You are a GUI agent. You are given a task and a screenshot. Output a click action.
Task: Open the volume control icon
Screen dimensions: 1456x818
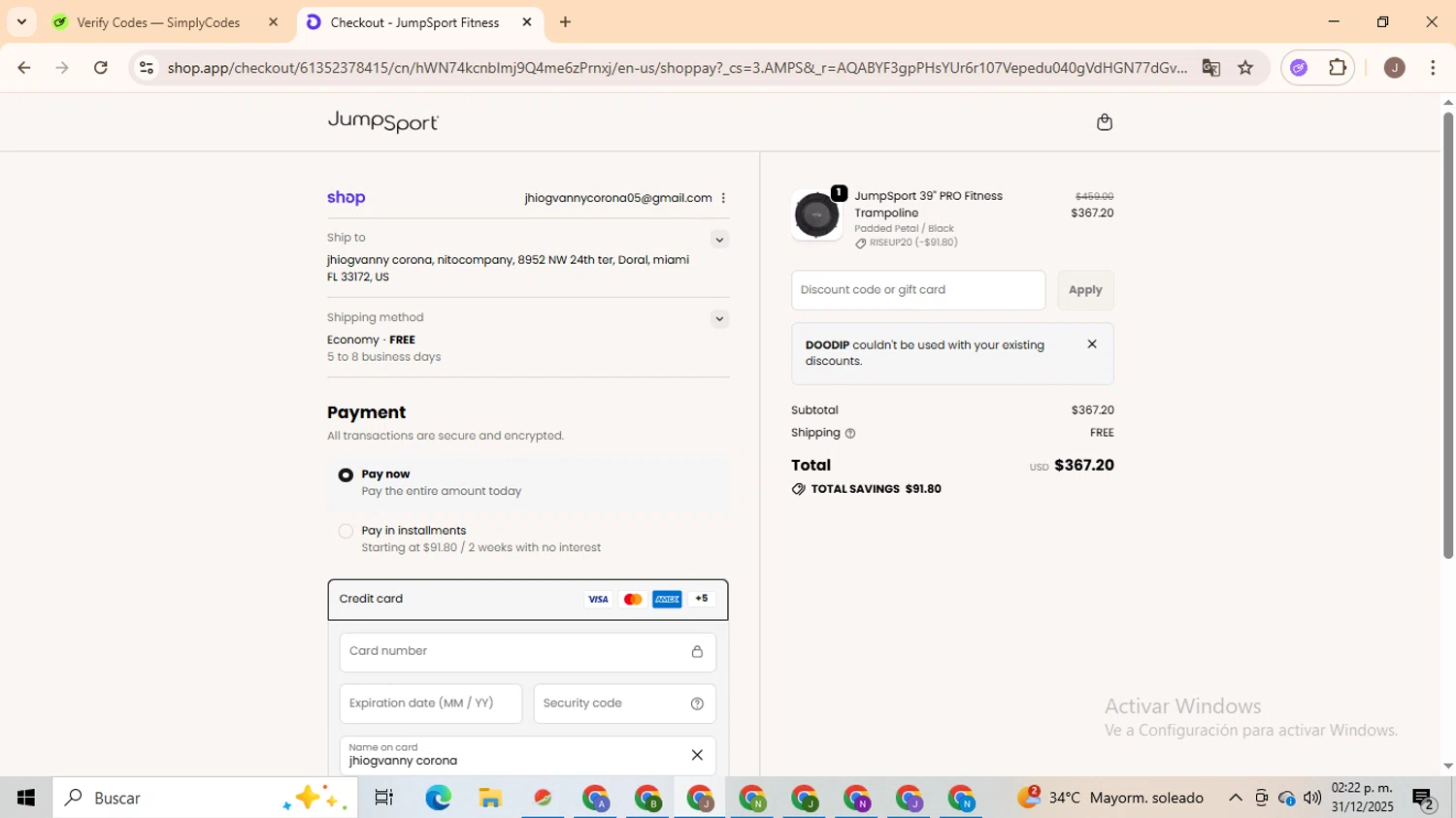(x=1312, y=798)
